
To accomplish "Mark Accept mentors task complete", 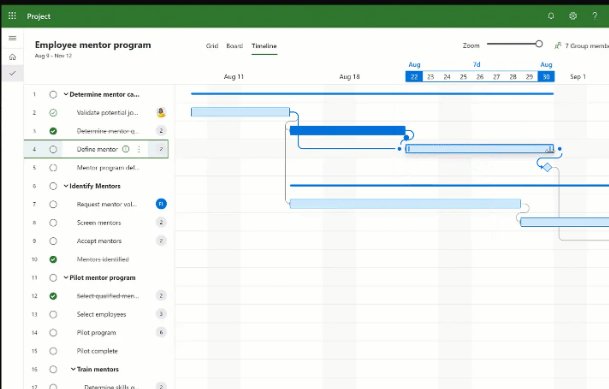I will click(53, 241).
